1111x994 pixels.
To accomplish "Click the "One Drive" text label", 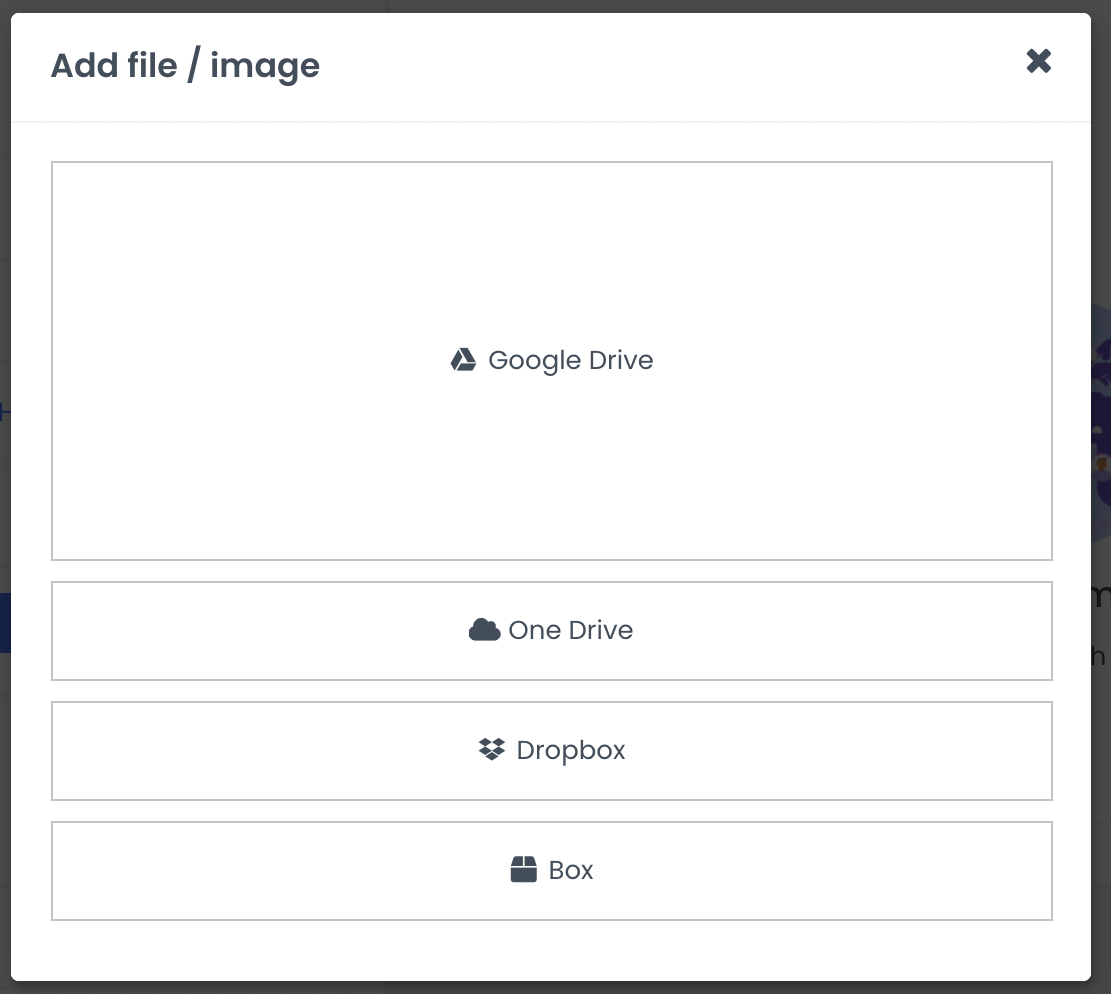I will [570, 630].
